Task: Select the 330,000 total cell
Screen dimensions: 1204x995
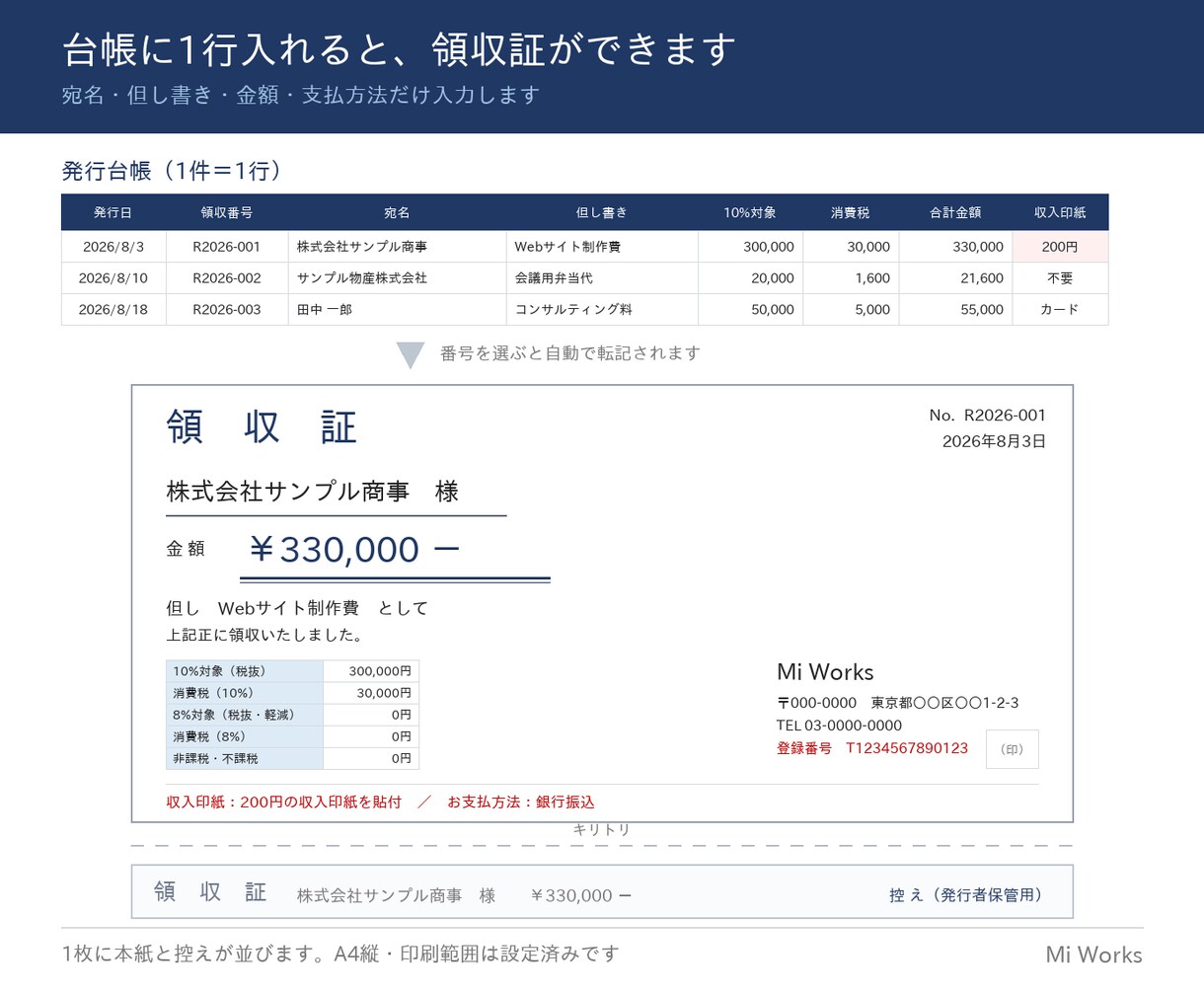Action: (x=955, y=247)
